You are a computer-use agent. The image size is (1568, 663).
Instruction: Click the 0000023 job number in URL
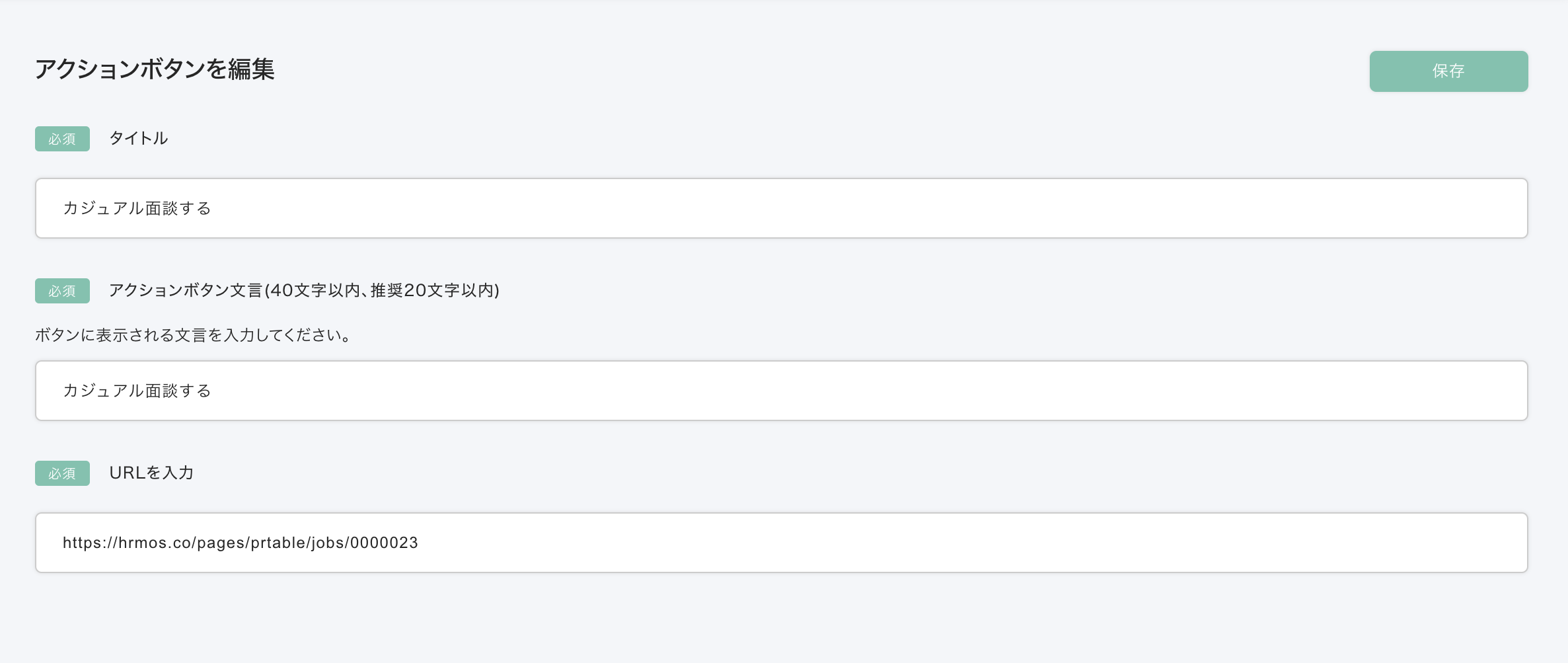click(x=384, y=543)
